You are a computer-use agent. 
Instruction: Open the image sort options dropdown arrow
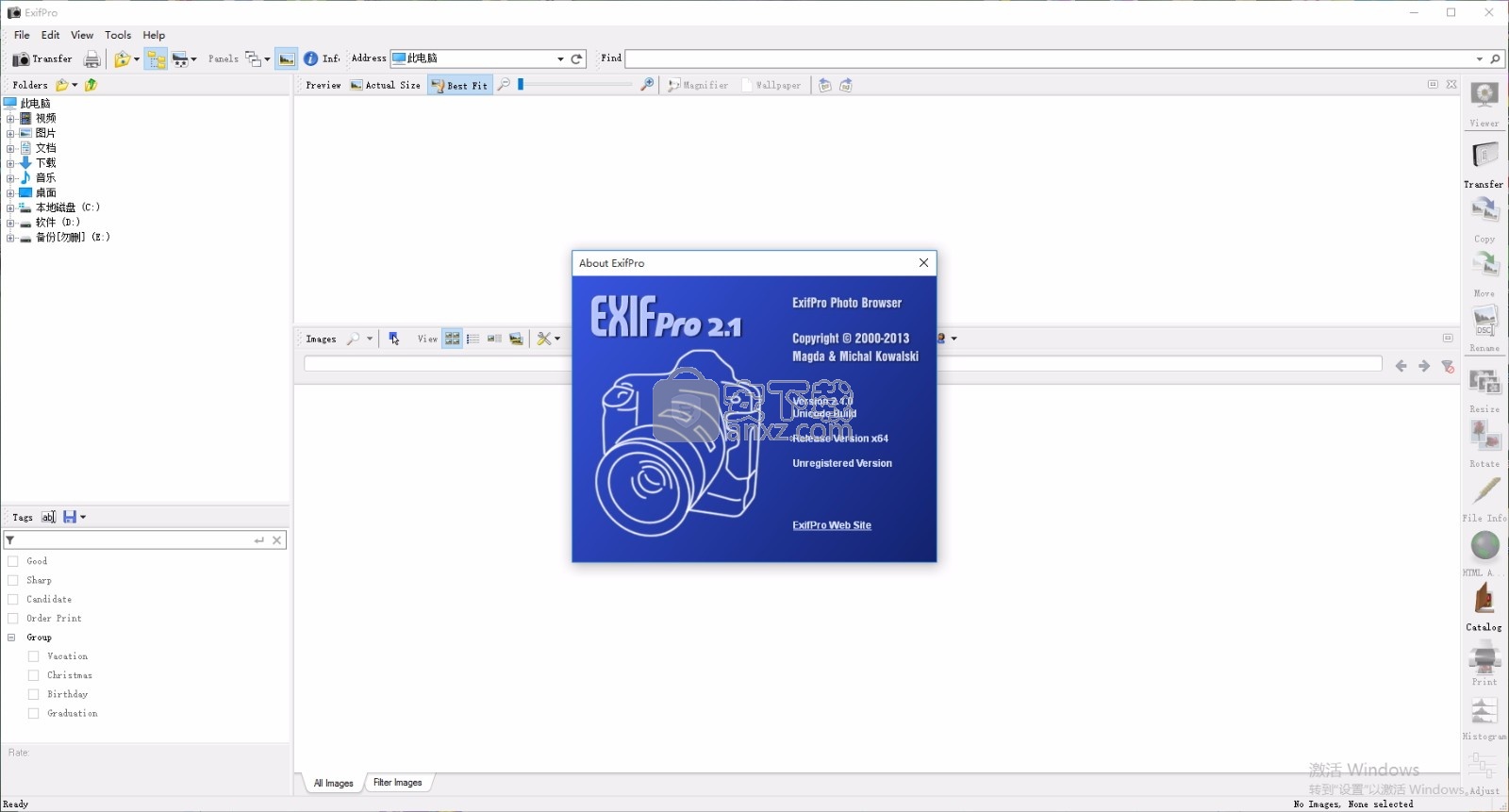[194, 59]
